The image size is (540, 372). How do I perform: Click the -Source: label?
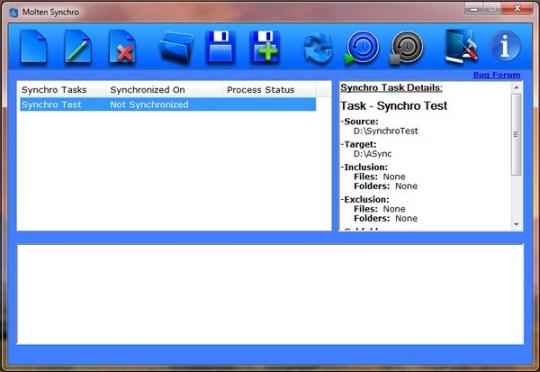pyautogui.click(x=359, y=122)
